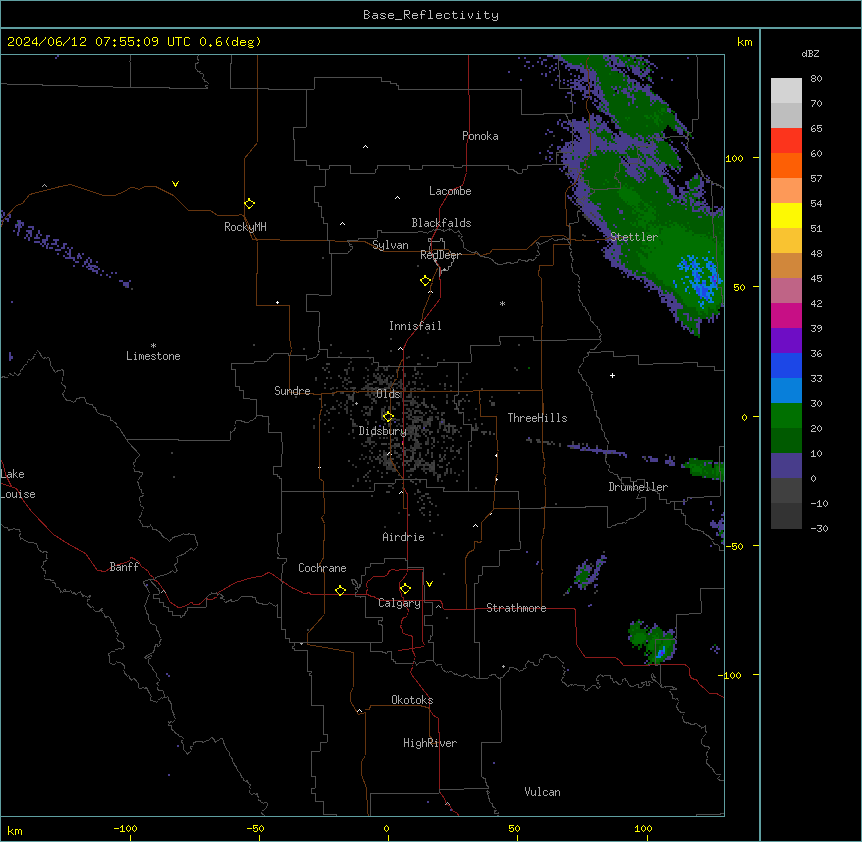Click the Strathmore label
The height and width of the screenshot is (842, 862).
[516, 608]
